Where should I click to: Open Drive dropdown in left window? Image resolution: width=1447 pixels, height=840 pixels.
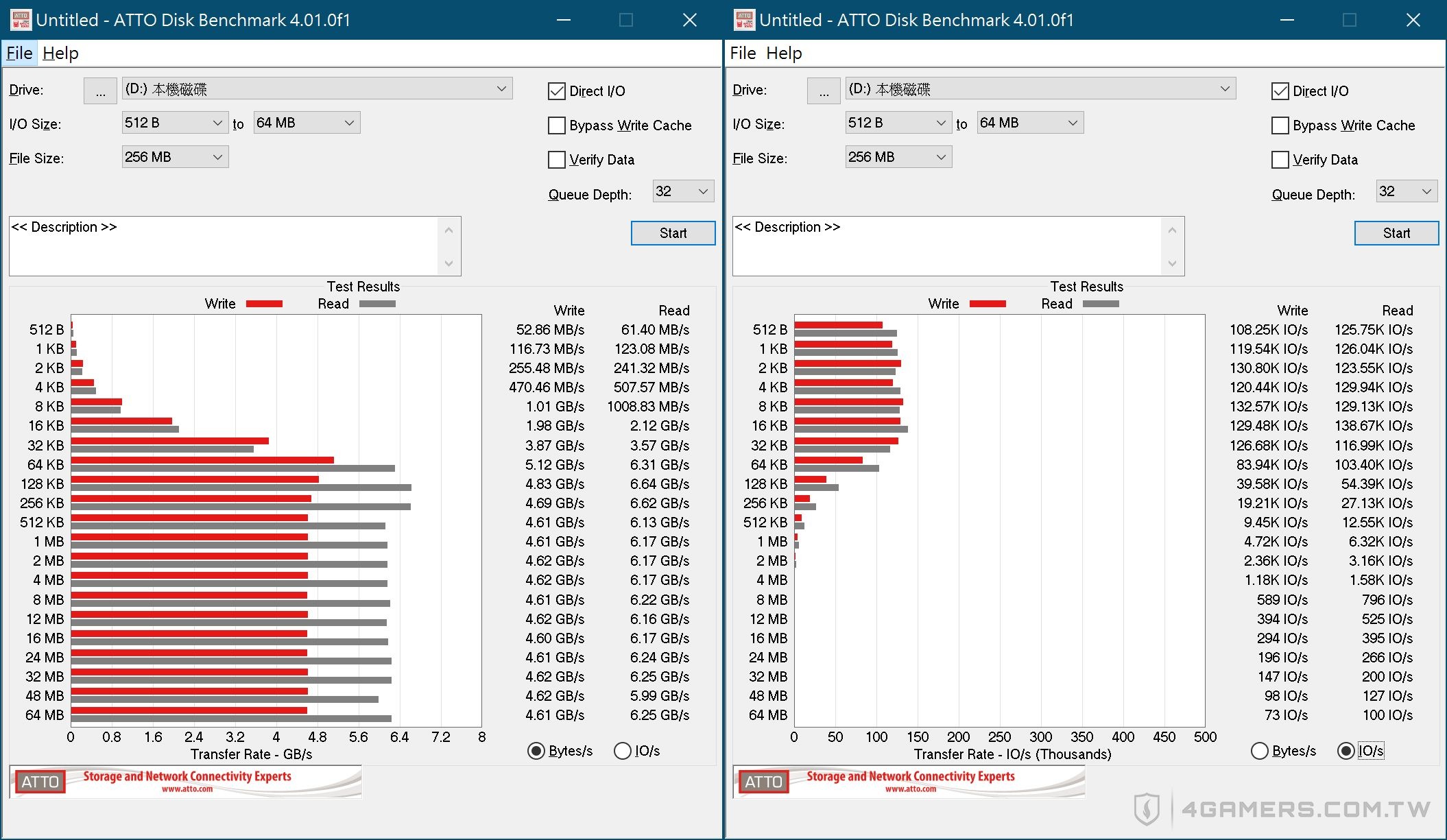click(317, 88)
